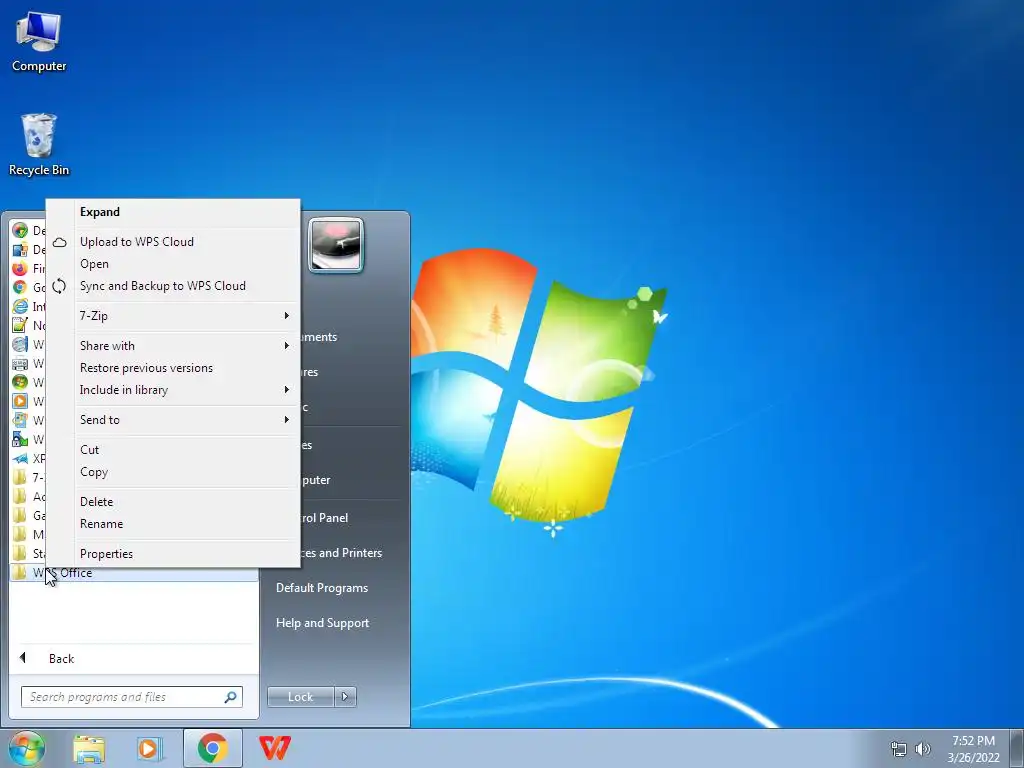This screenshot has width=1024, height=768.
Task: Open the volume speaker icon in tray
Action: click(x=923, y=749)
